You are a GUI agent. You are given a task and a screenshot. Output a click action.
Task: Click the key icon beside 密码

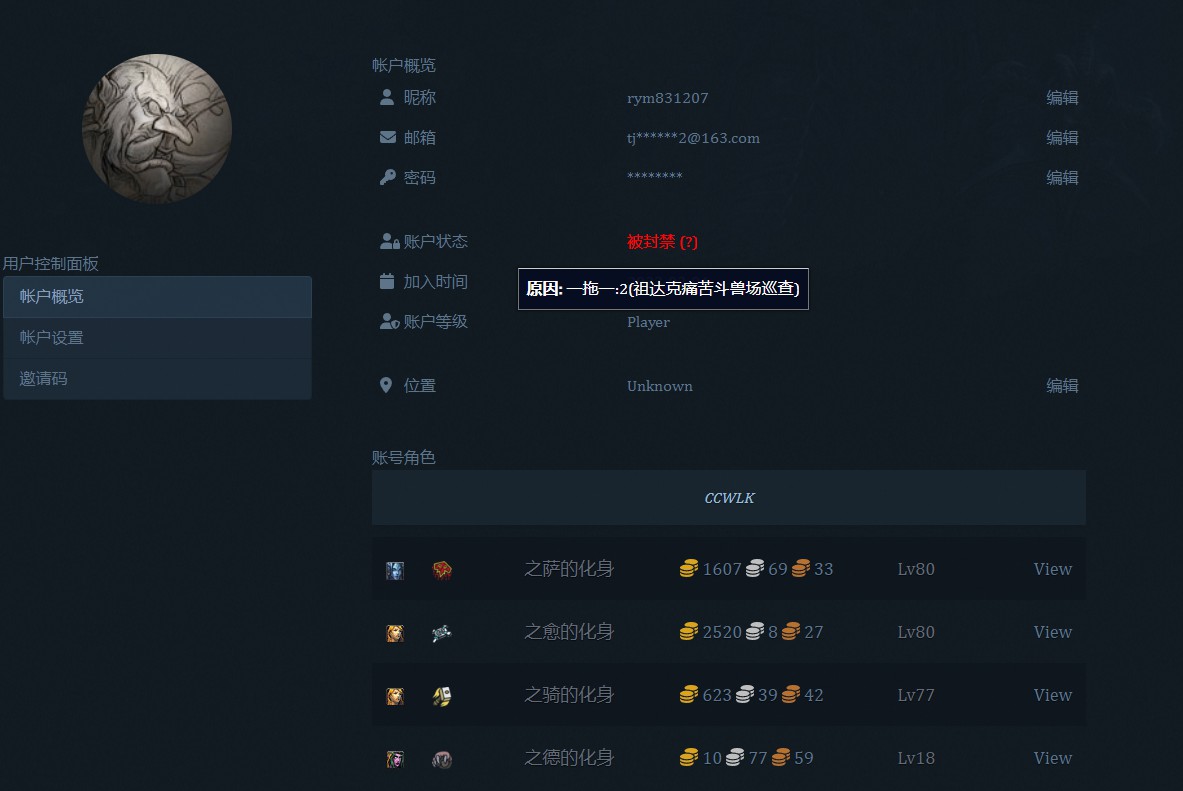(387, 178)
